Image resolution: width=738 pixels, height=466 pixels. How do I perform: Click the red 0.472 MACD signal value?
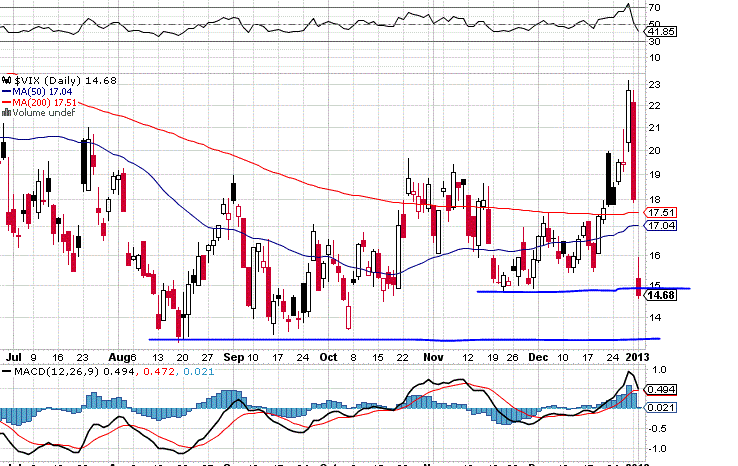[135, 373]
